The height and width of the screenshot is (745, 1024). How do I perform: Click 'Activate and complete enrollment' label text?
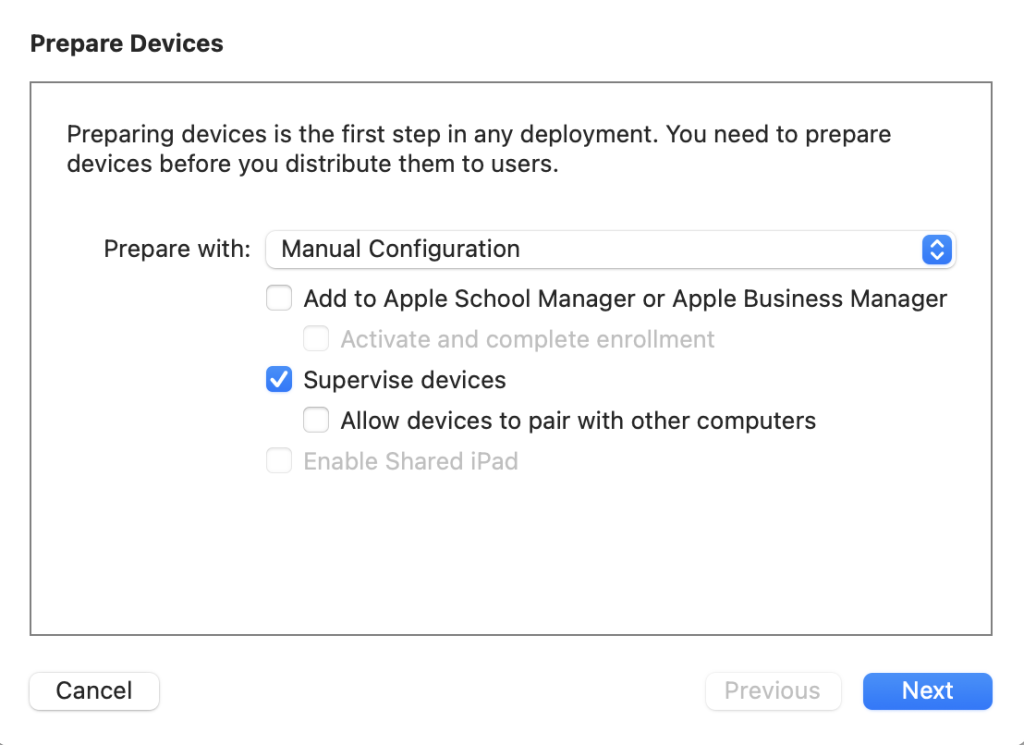(x=528, y=340)
